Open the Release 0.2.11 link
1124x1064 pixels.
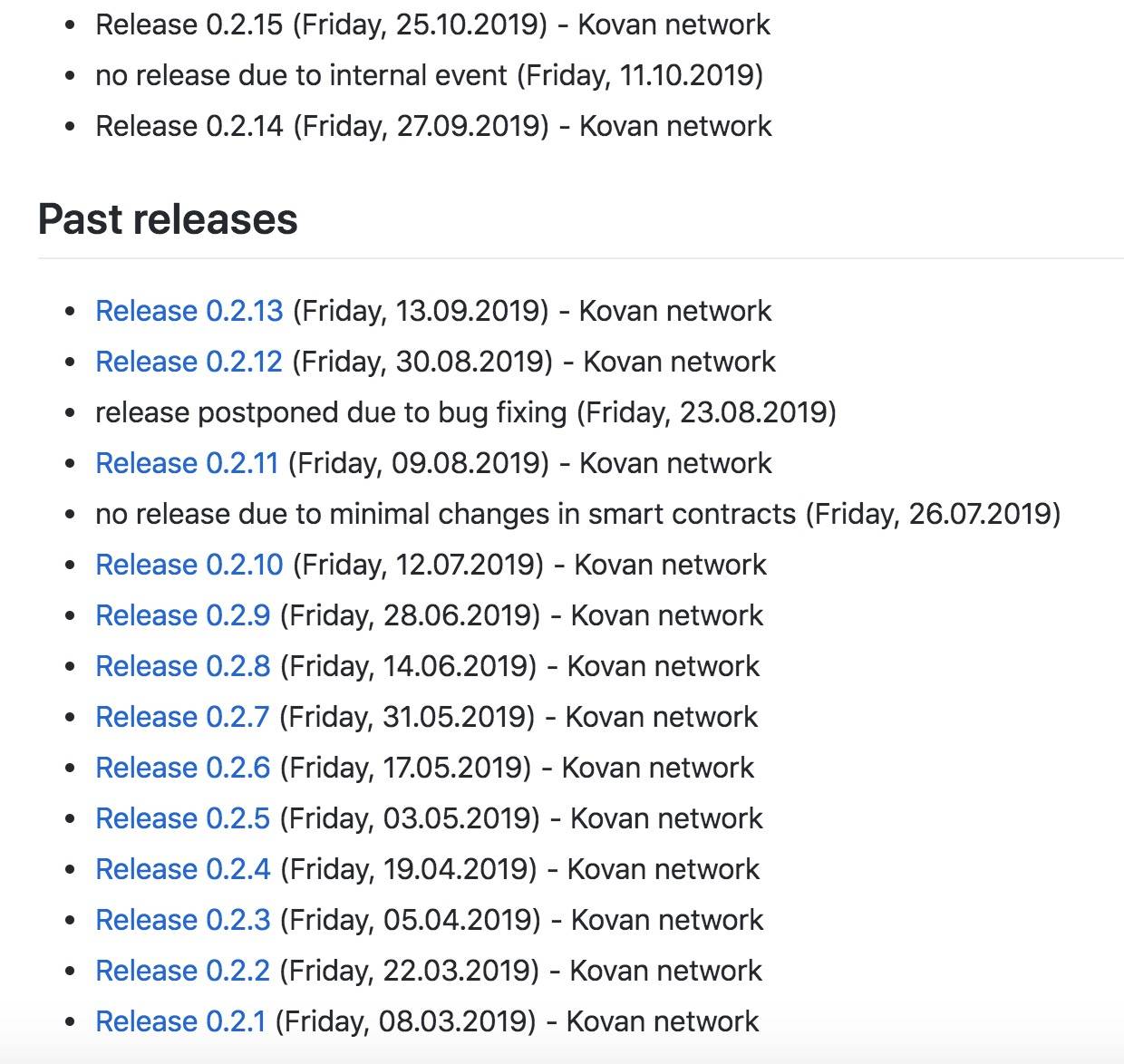[x=187, y=463]
